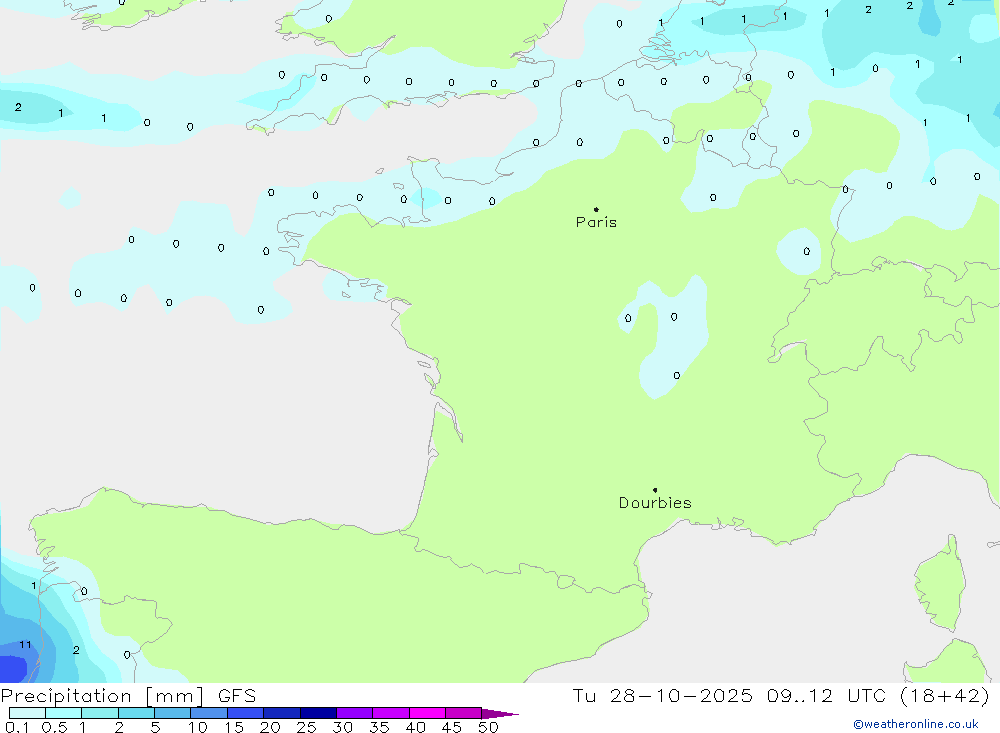
Task: Click the 1–2 mm legend color swatch
Action: point(100,713)
